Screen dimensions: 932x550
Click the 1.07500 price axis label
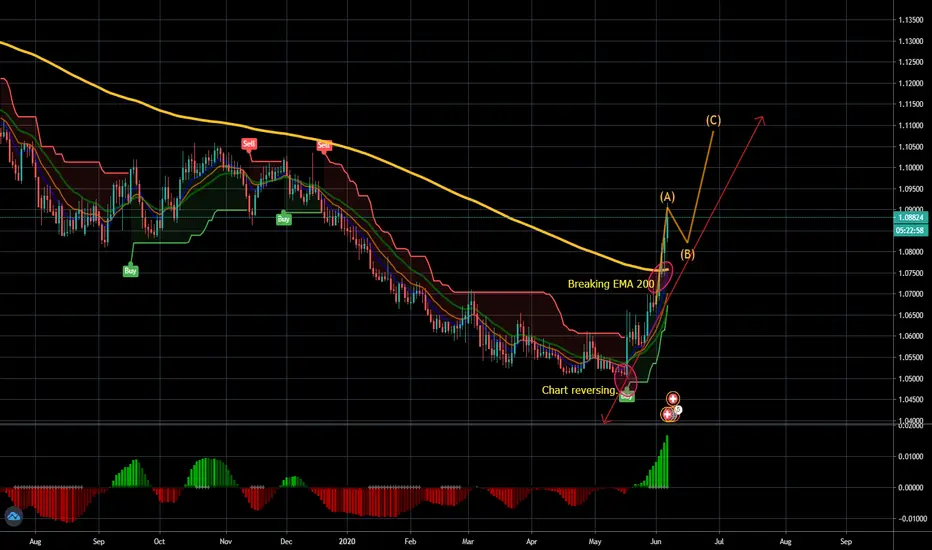click(x=911, y=274)
